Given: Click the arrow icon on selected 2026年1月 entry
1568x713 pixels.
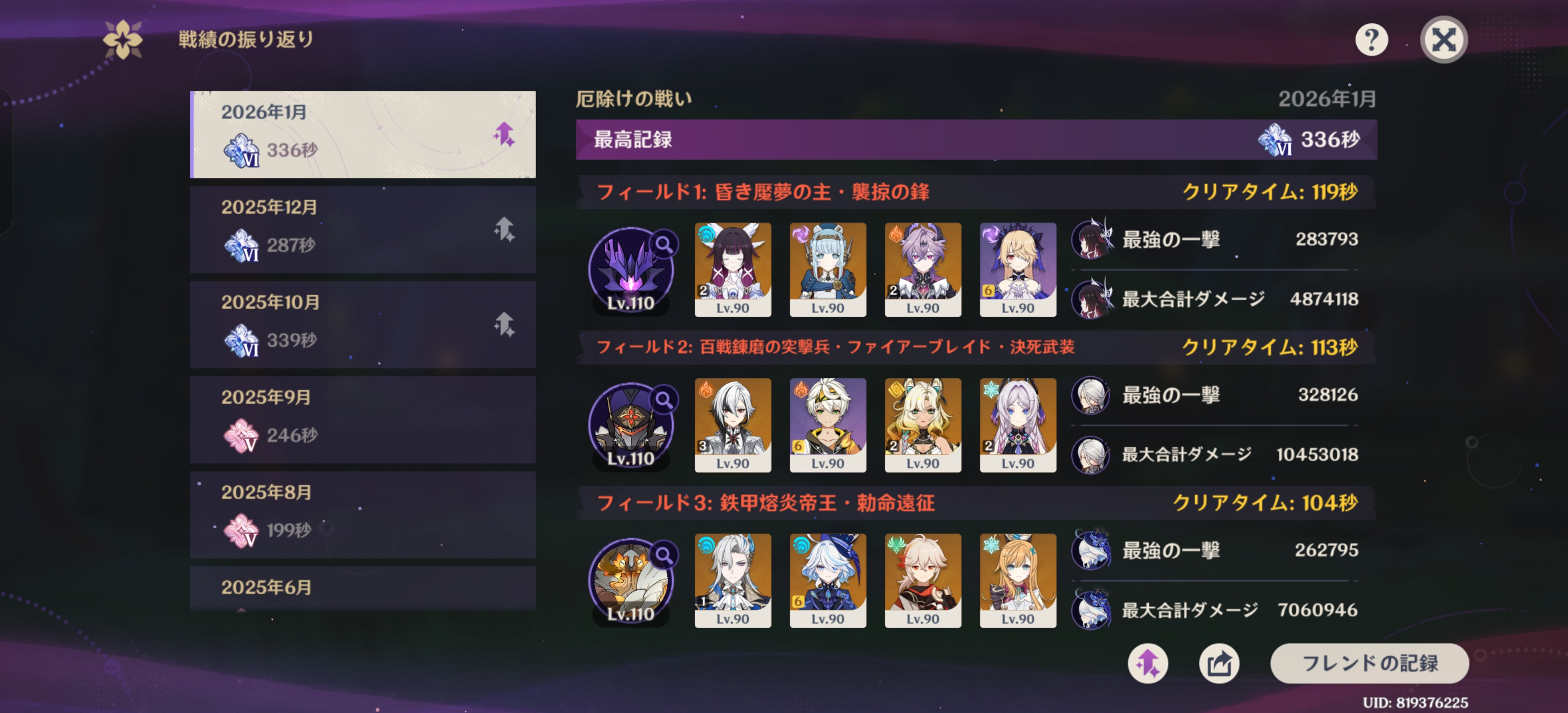Looking at the screenshot, I should coord(504,135).
